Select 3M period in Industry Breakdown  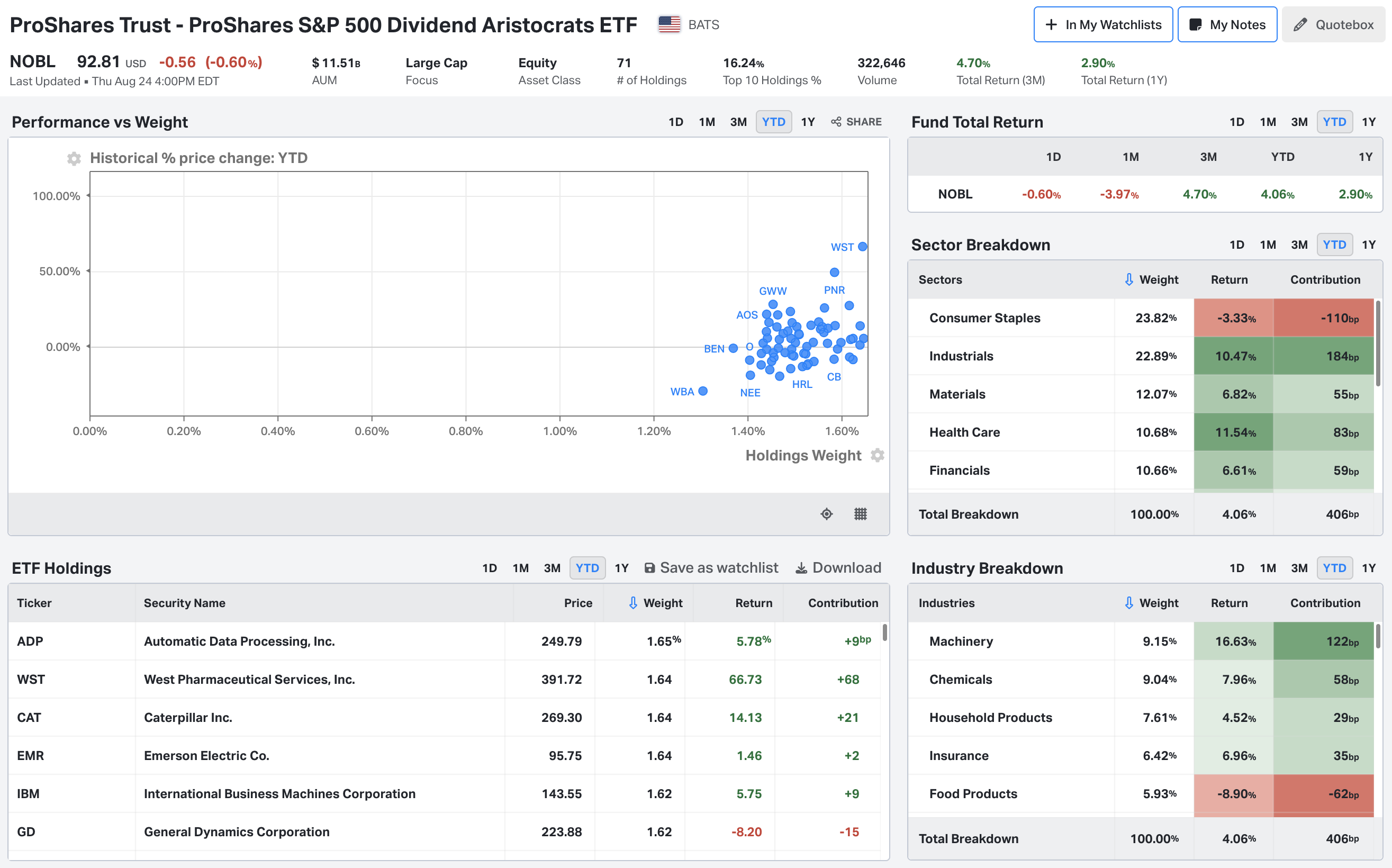click(1299, 568)
